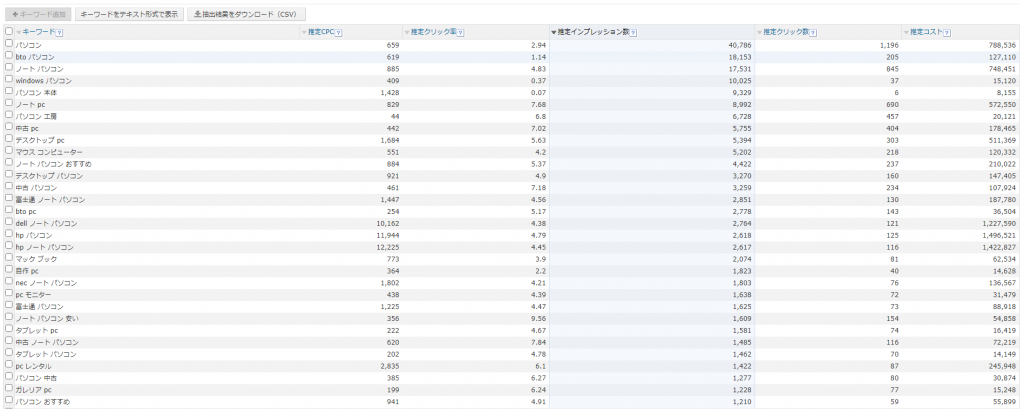Tick checkbox for hp パソコン

coord(8,233)
